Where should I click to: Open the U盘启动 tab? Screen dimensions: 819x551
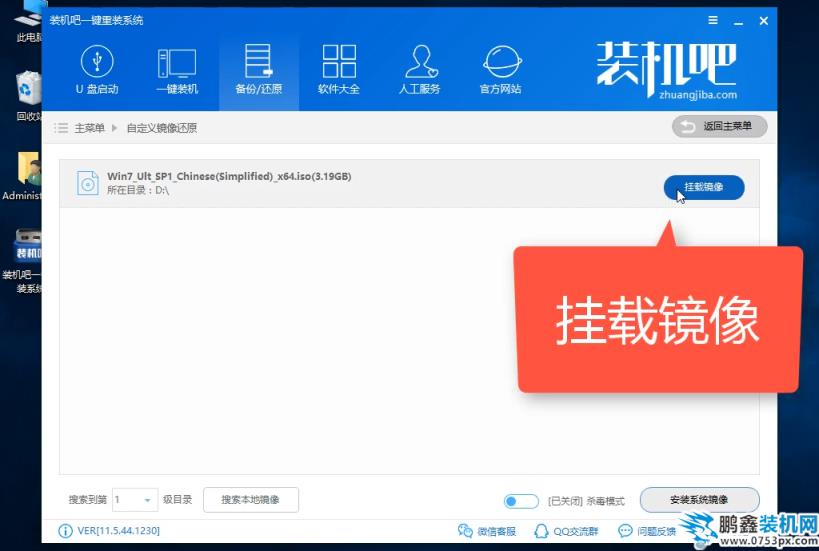click(x=97, y=69)
